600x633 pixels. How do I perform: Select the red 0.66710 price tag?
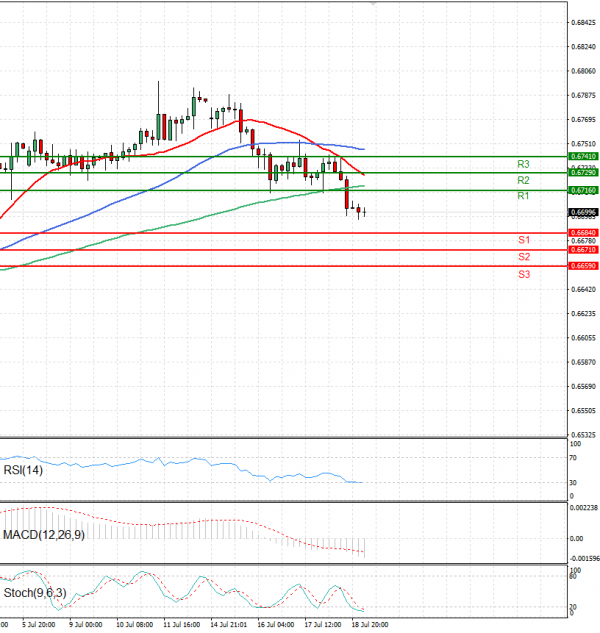(583, 250)
